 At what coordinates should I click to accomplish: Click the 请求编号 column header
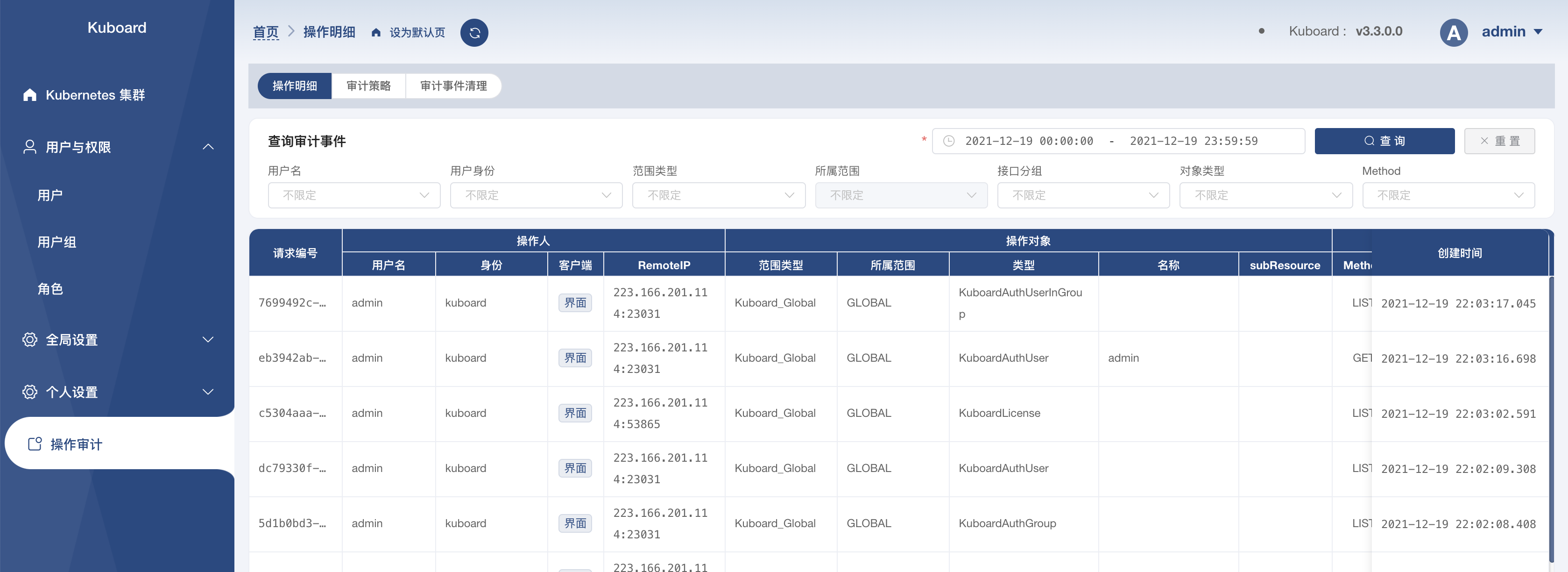pos(295,253)
